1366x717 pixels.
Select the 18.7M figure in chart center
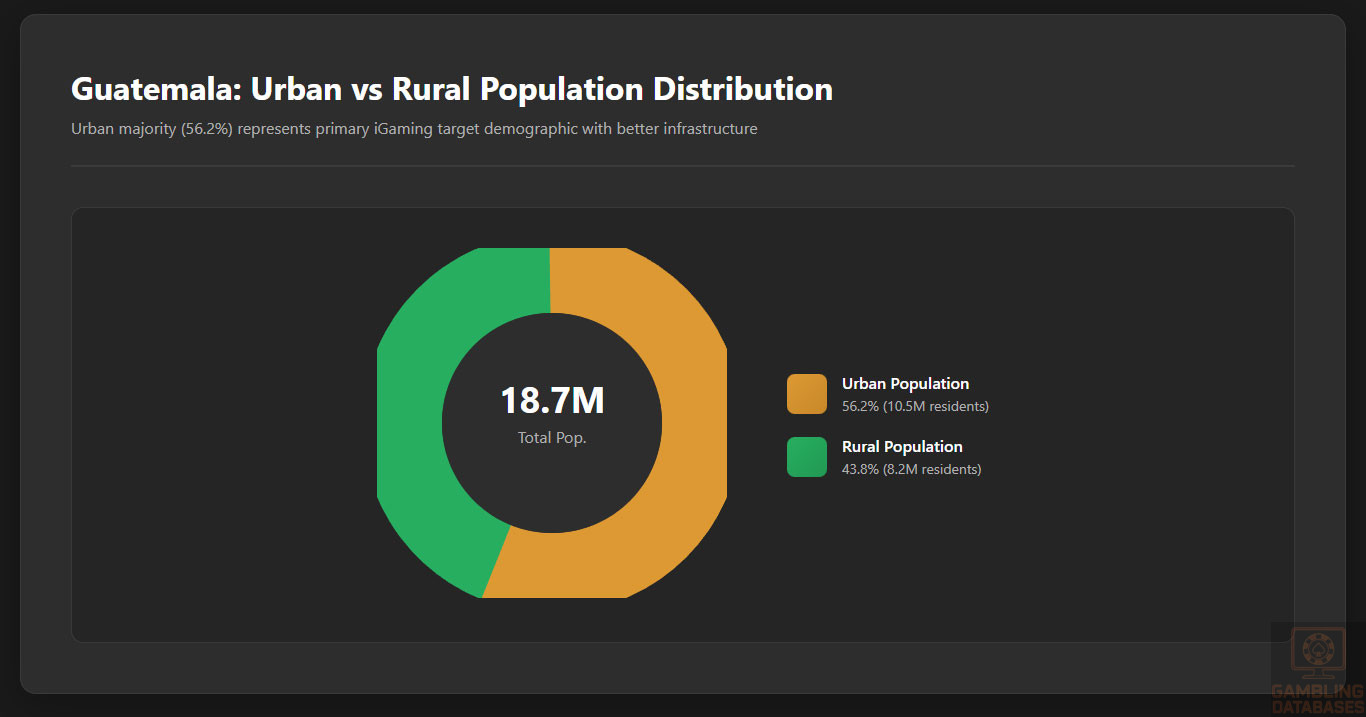click(x=552, y=400)
